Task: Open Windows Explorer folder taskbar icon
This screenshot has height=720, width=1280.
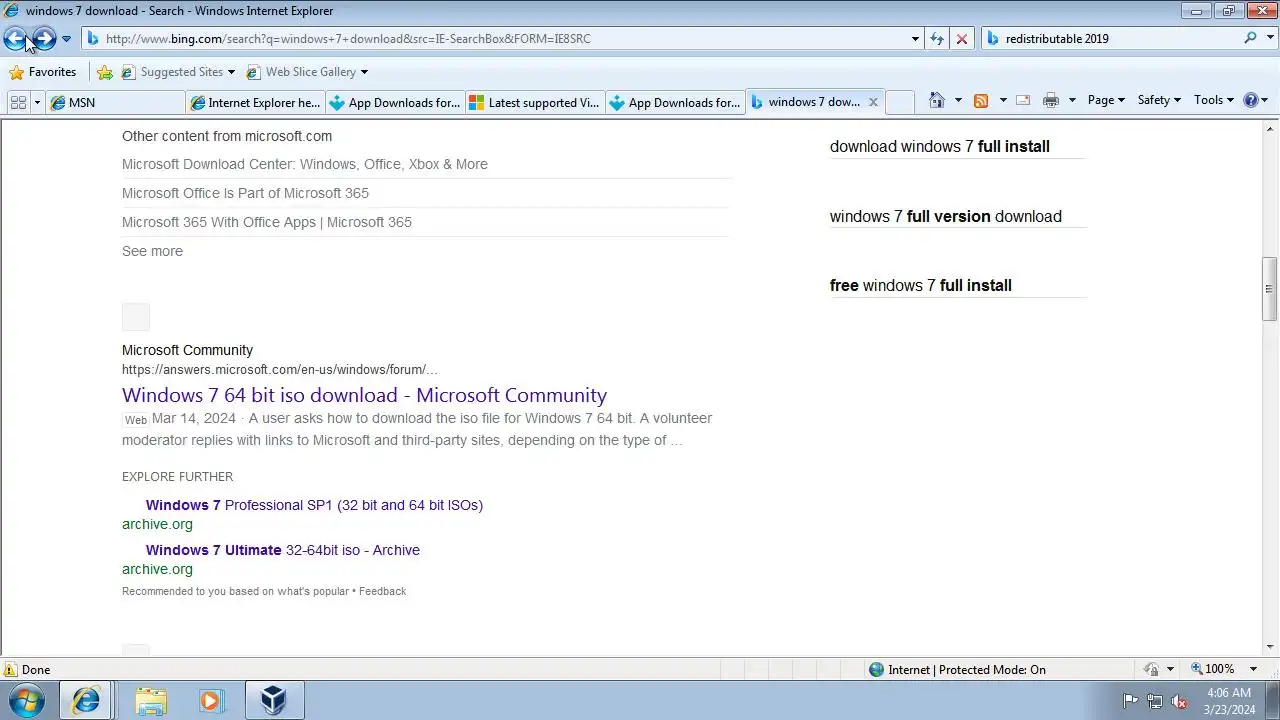Action: pos(151,700)
